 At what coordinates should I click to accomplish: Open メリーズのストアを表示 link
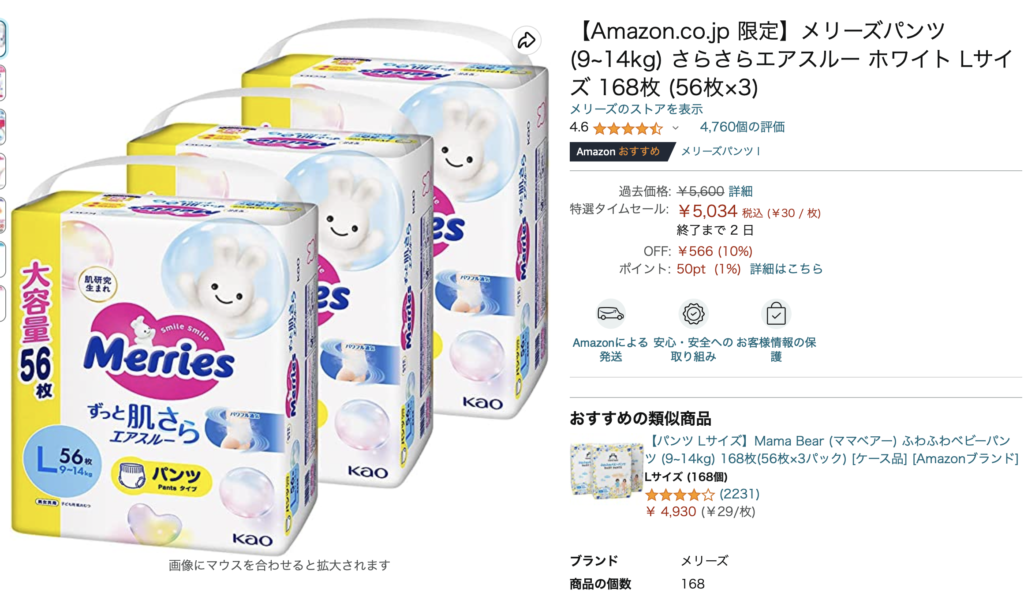coord(636,109)
